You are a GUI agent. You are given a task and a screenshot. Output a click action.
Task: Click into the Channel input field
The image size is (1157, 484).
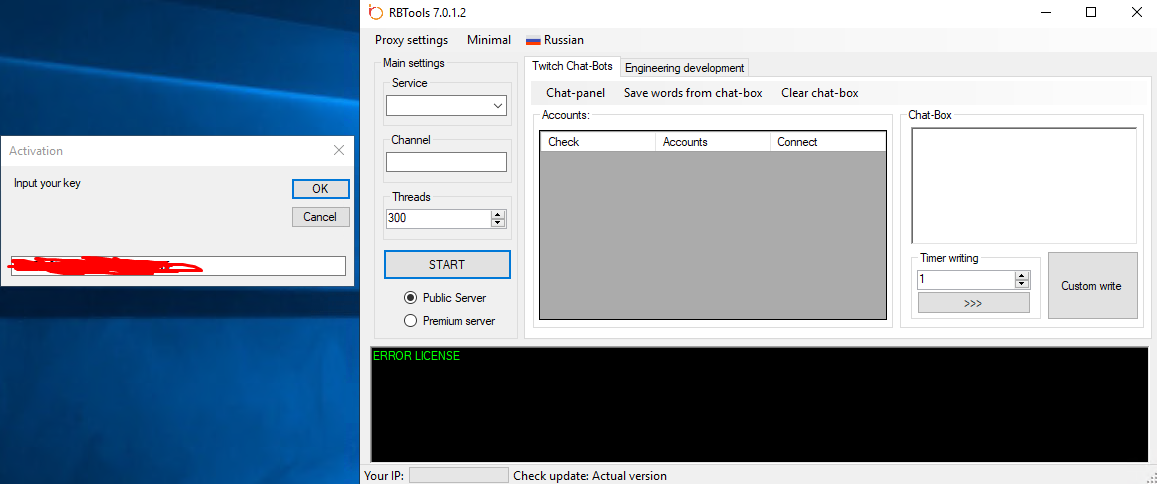click(x=446, y=162)
